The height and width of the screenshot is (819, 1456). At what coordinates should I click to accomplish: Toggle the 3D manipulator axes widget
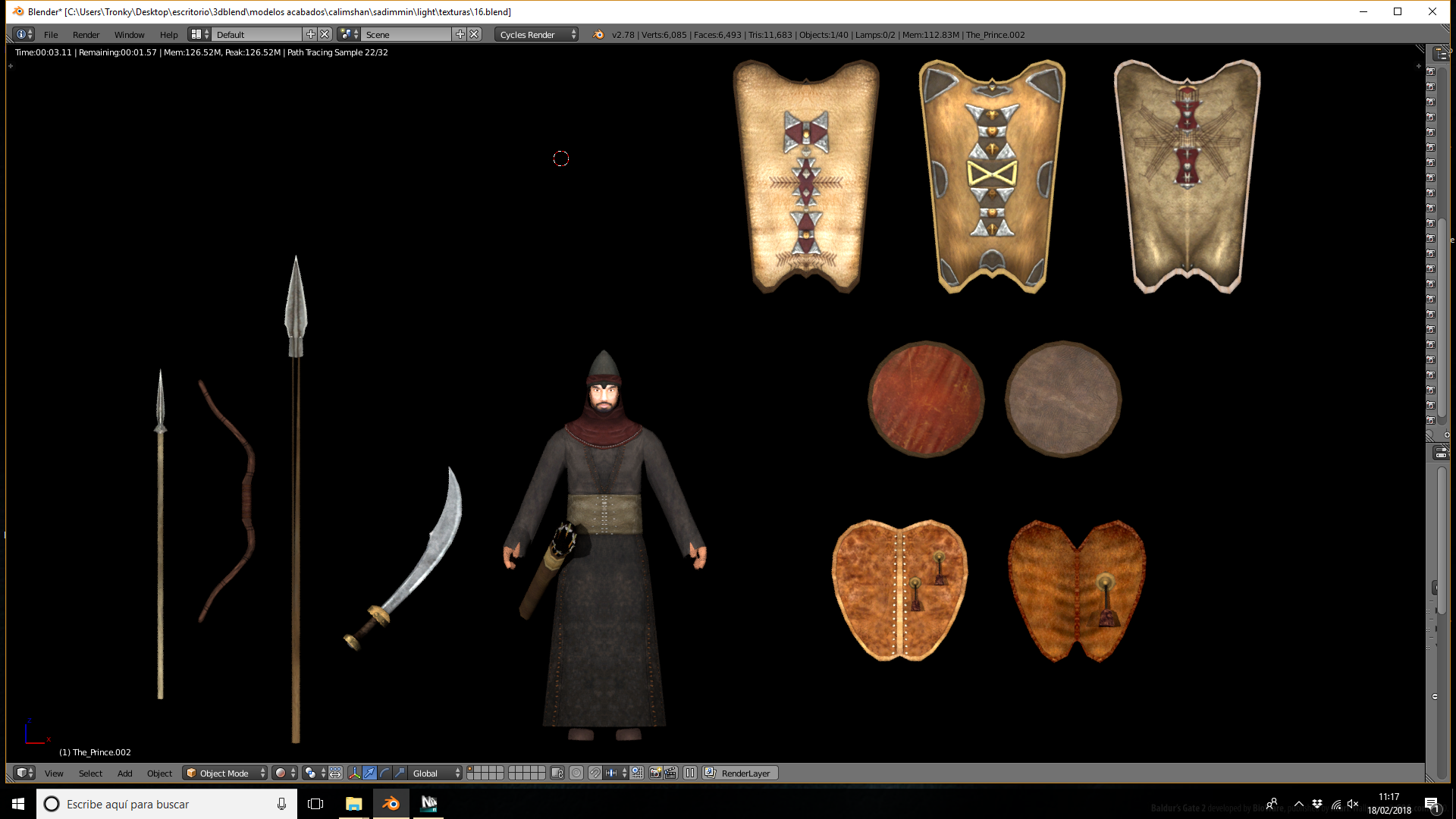(x=354, y=773)
